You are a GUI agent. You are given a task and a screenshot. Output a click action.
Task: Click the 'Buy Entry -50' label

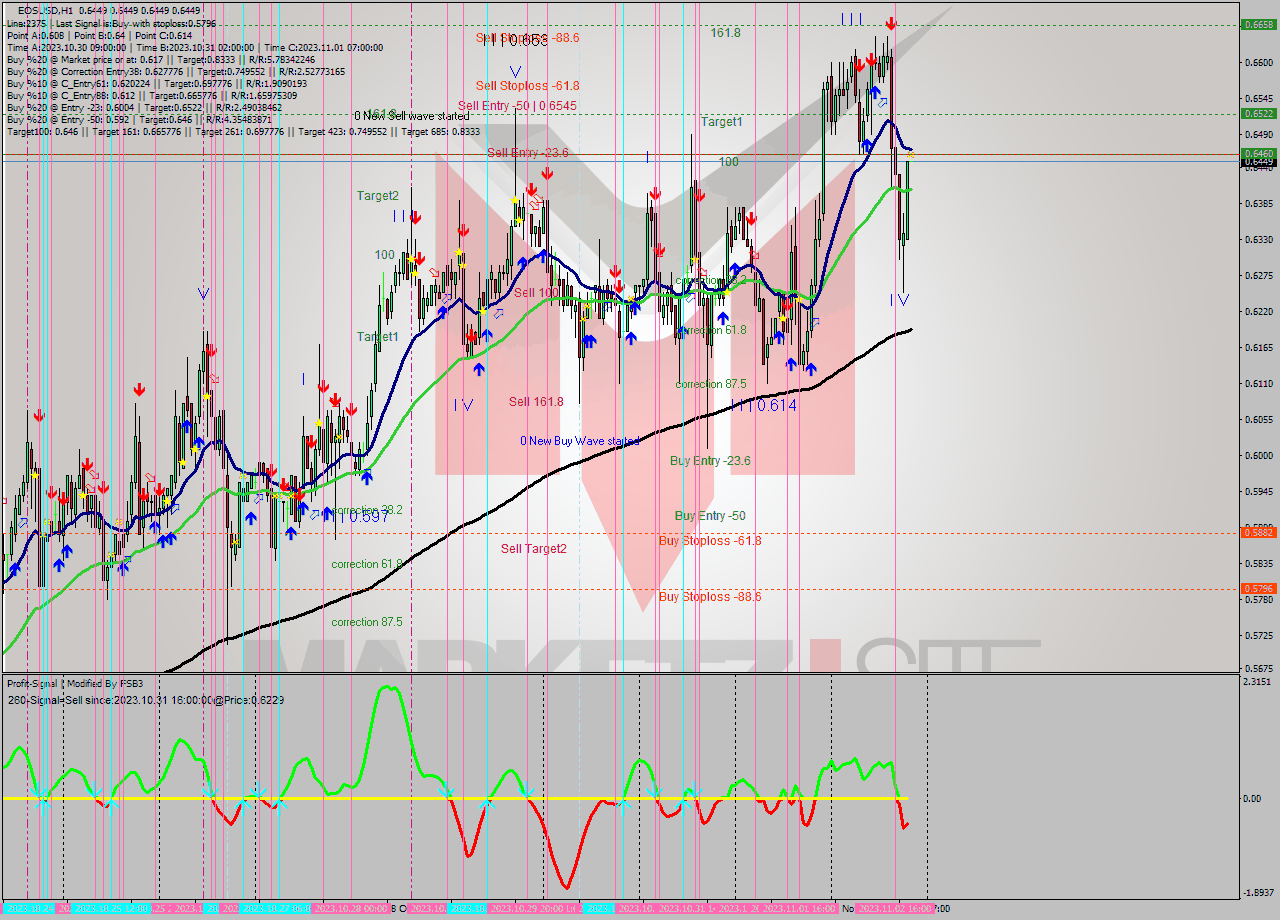[710, 516]
